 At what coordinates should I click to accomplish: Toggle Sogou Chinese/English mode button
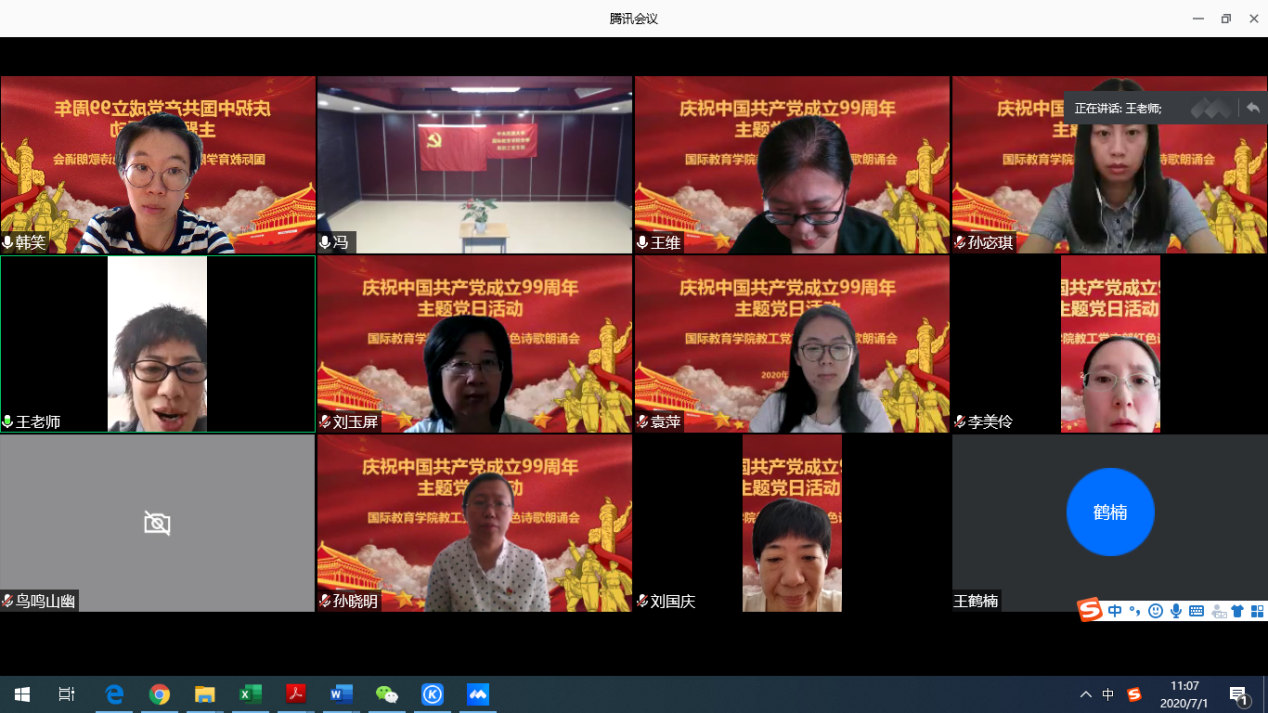tap(1114, 611)
